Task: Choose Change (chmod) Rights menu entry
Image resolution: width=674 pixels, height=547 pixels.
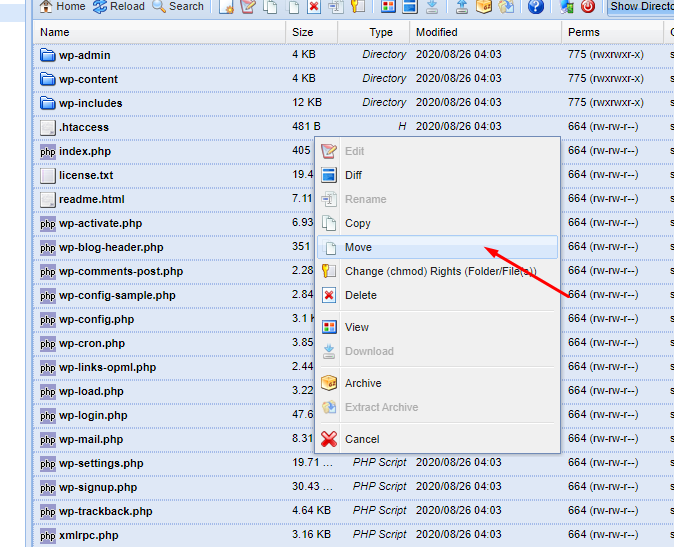Action: pos(438,271)
